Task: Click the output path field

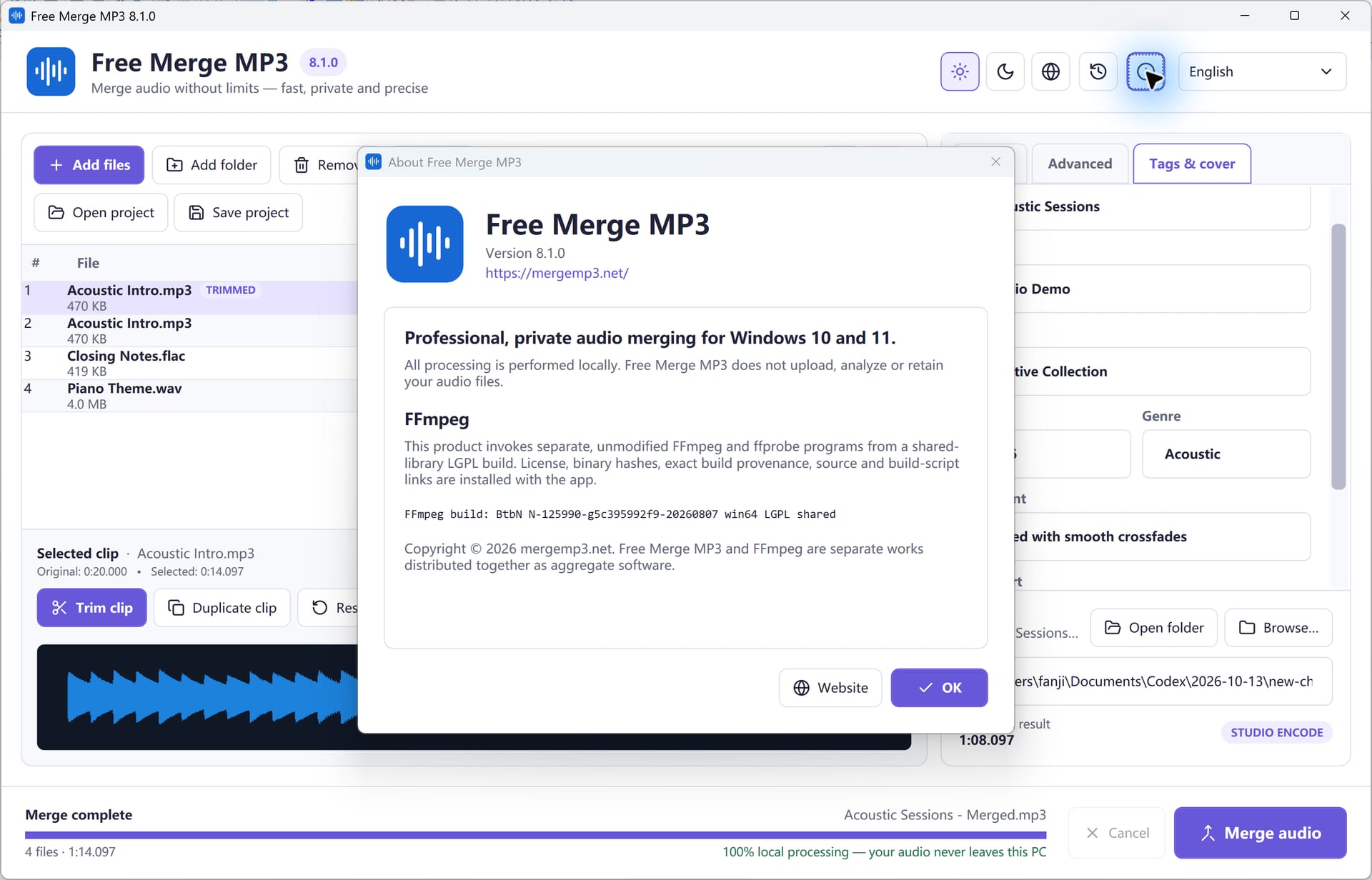Action: pyautogui.click(x=1173, y=681)
